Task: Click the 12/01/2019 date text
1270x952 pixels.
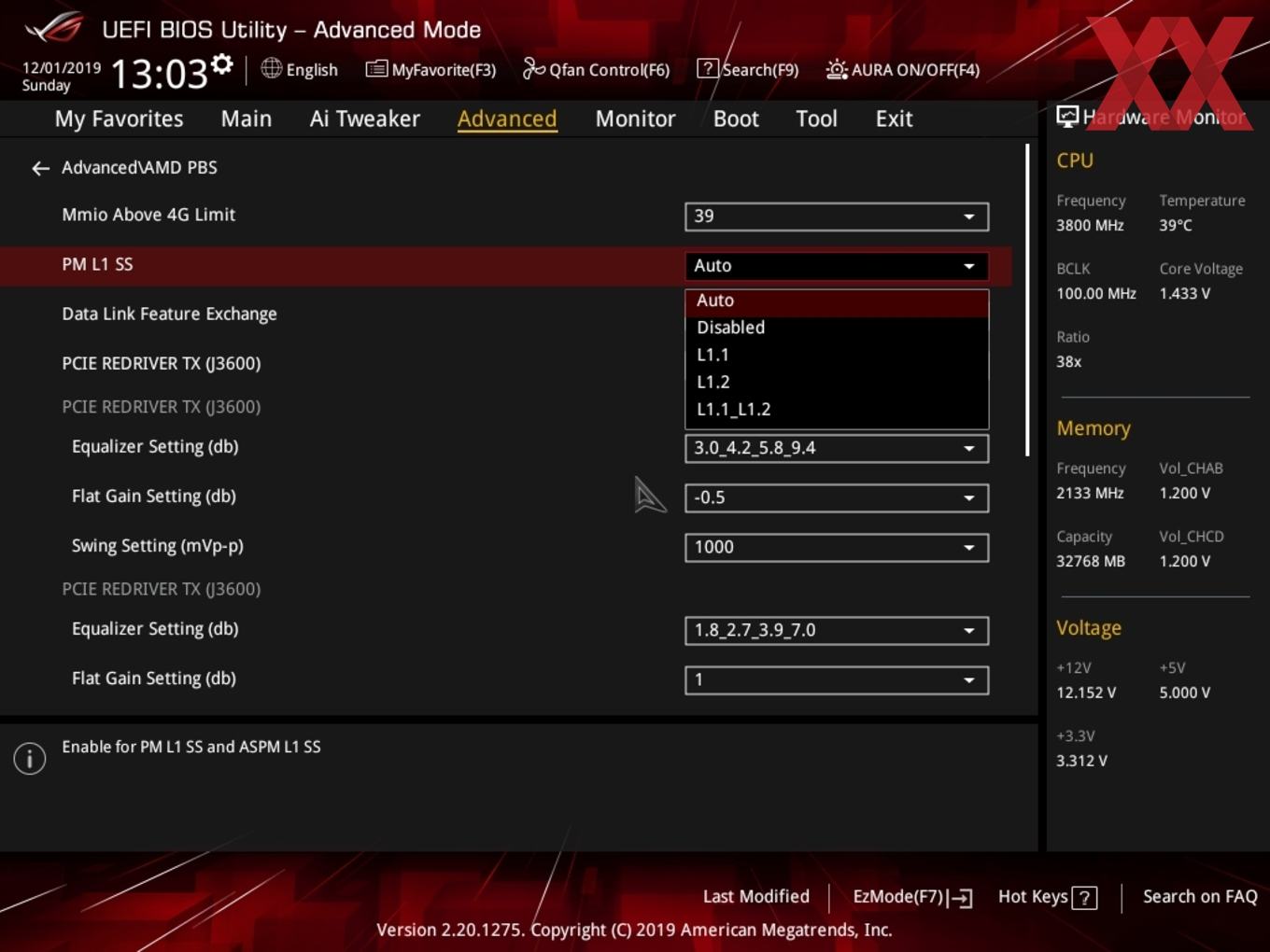Action: [62, 68]
